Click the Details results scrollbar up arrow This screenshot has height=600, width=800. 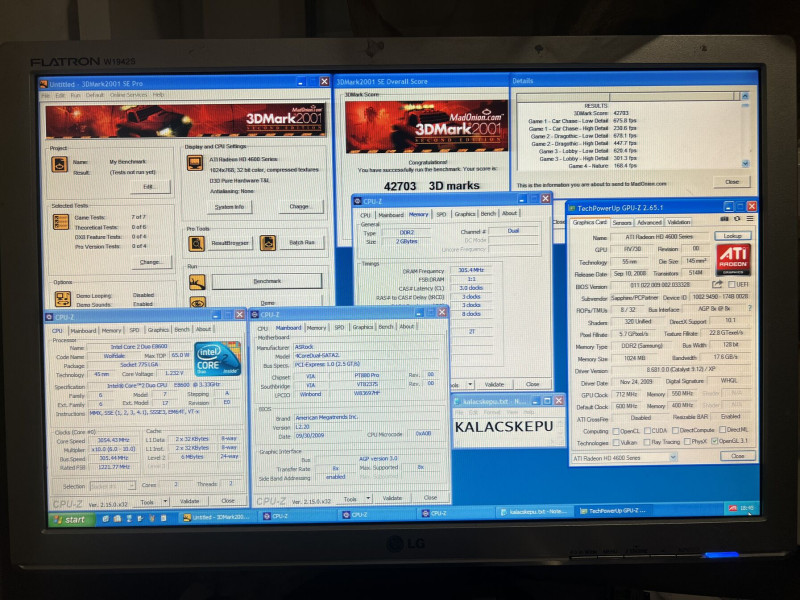[x=745, y=96]
